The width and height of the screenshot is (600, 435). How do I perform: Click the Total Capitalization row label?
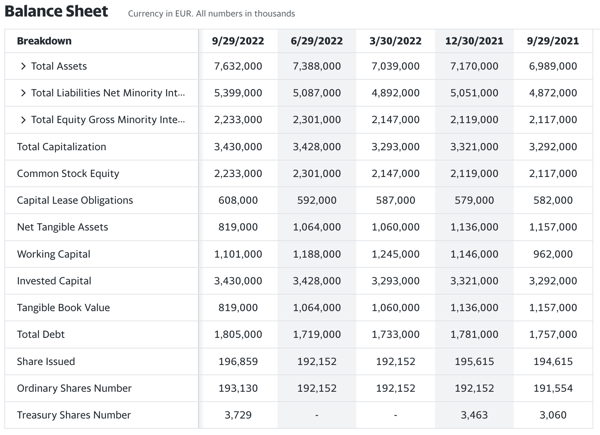(62, 147)
